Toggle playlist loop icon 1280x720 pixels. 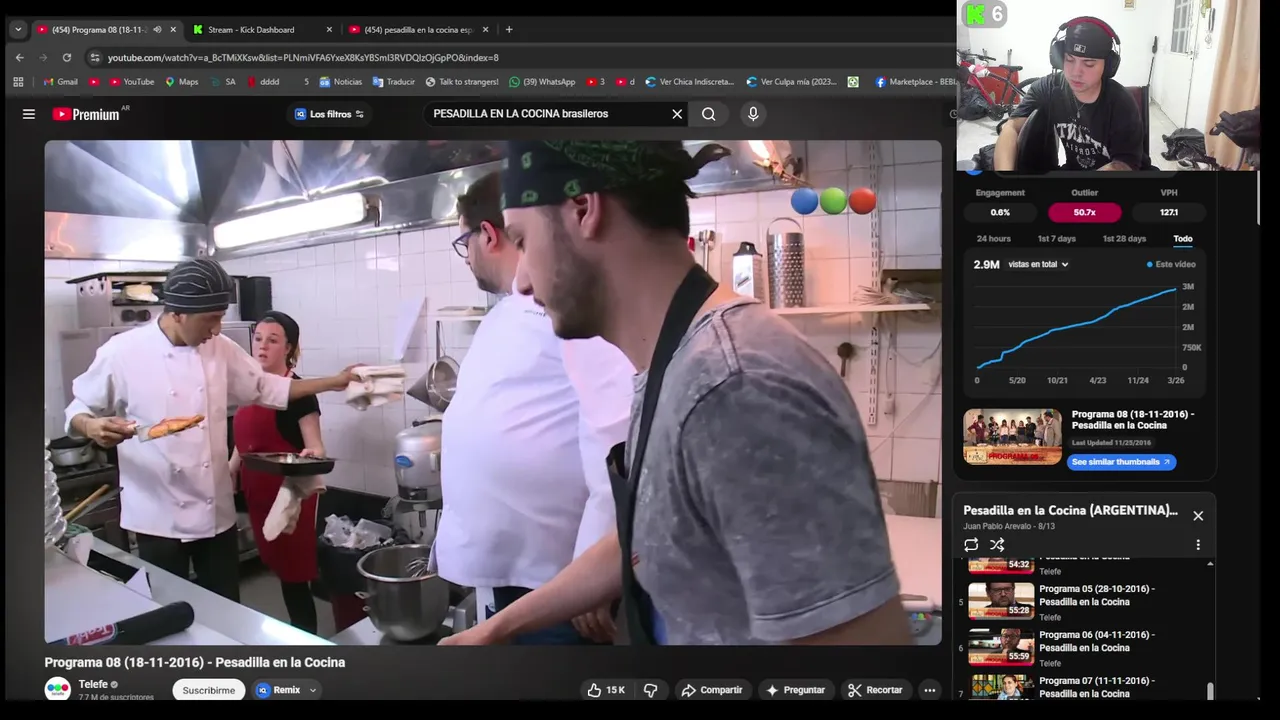(x=971, y=545)
